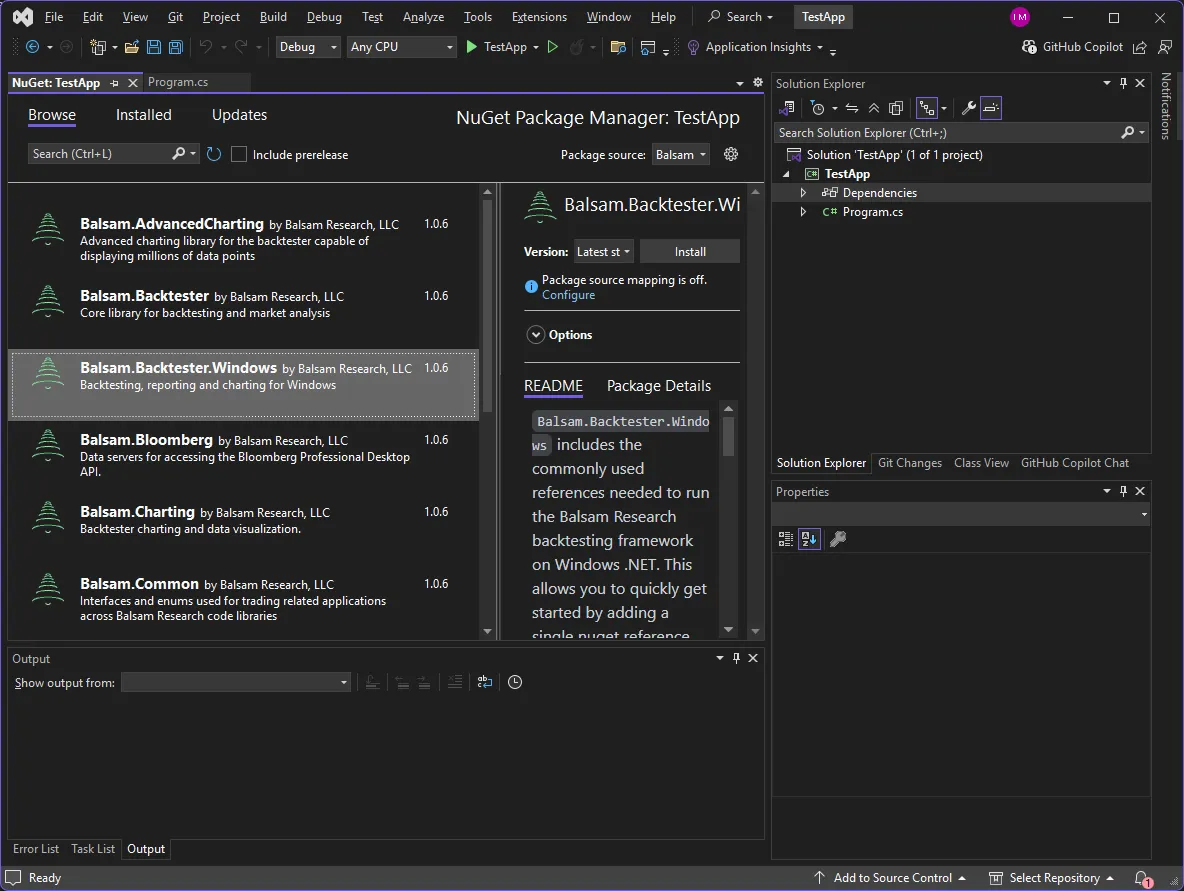Expand the Dependencies tree node

click(x=803, y=193)
